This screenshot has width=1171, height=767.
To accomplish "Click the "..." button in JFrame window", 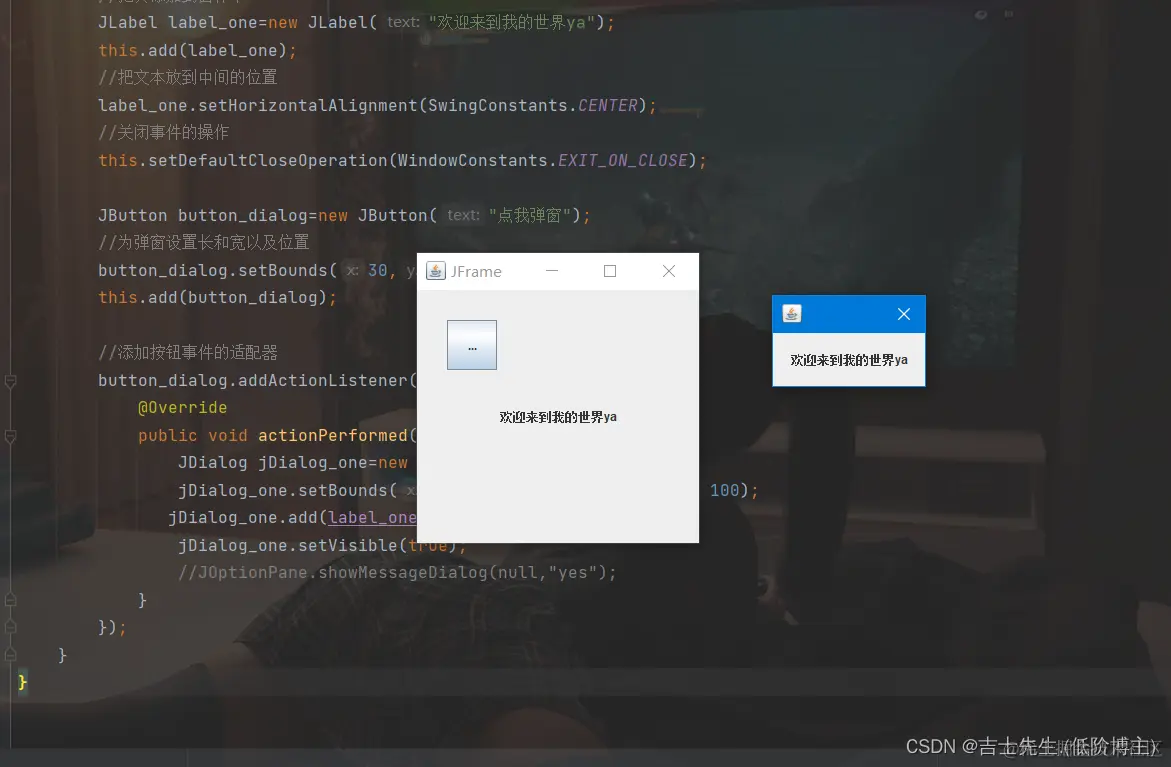I will click(471, 345).
